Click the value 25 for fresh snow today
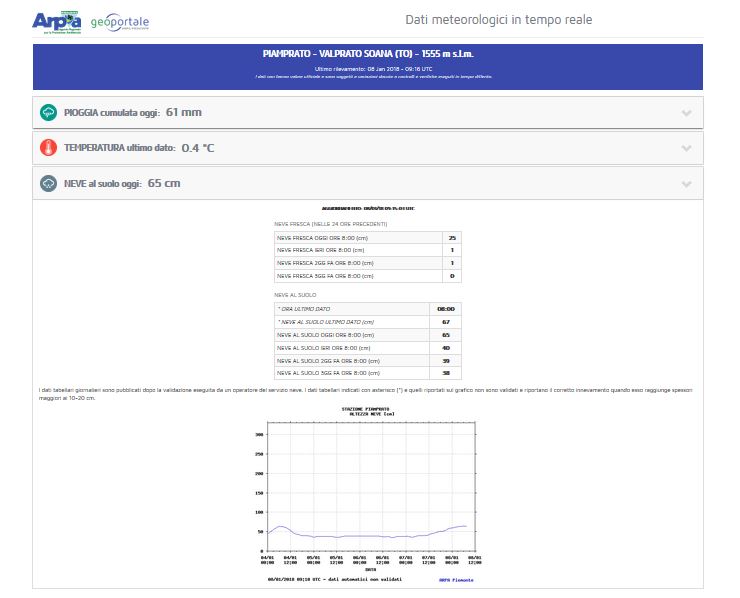 coord(452,238)
